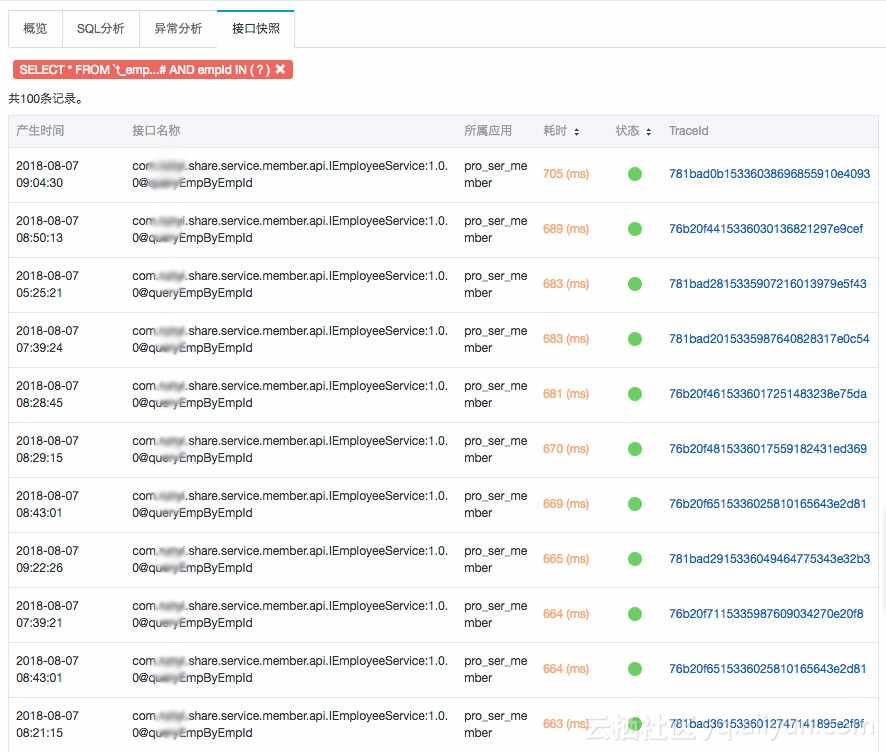This screenshot has height=752, width=886.
Task: Open trace 76b20f441533603013682 1297e9cef
Action: 766,229
